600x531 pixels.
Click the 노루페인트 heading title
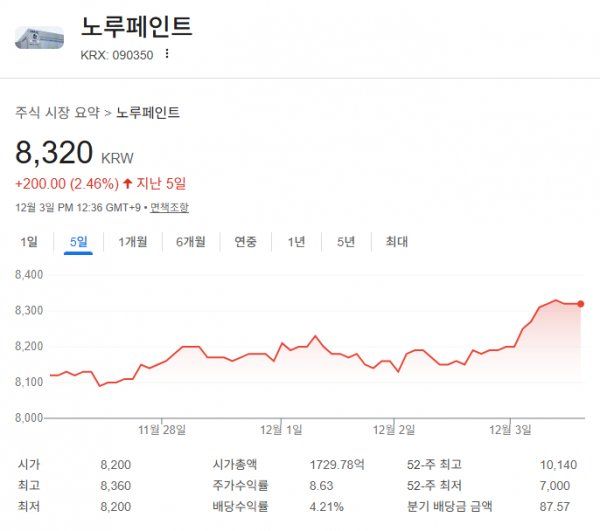[x=135, y=27]
